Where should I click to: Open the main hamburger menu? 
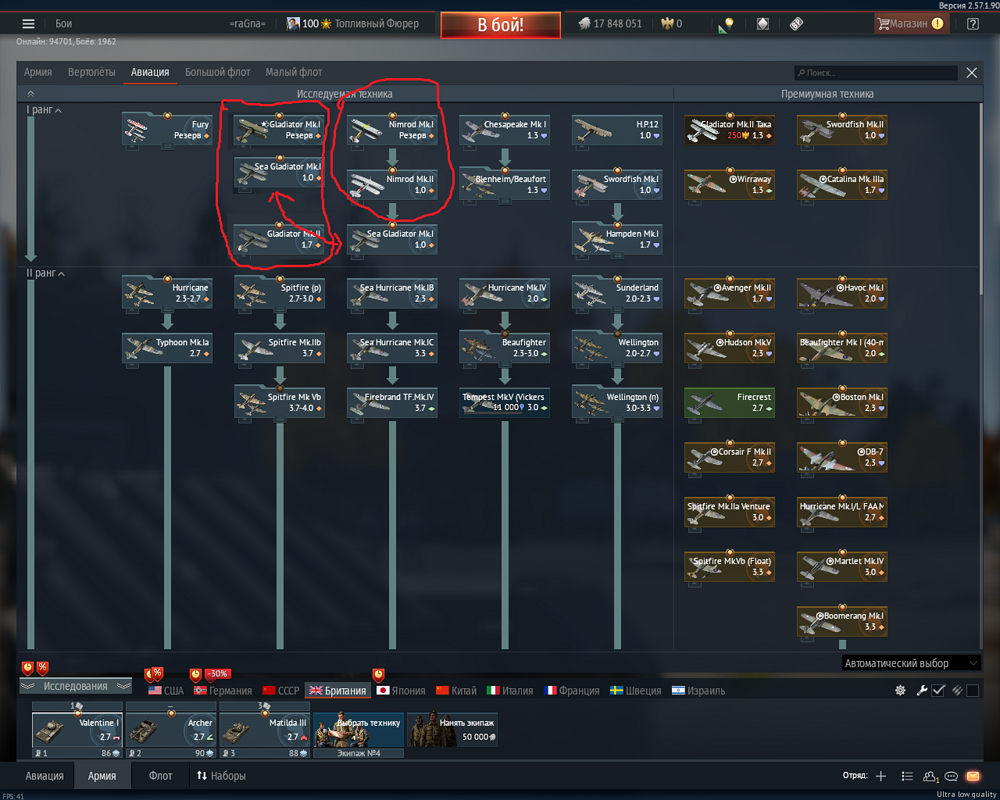coord(28,24)
